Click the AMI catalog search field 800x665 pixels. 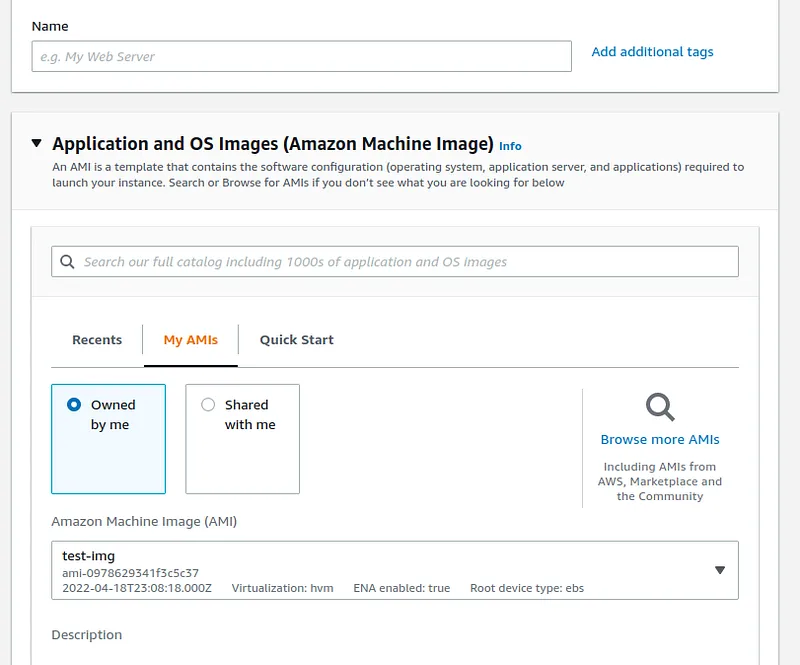(395, 261)
